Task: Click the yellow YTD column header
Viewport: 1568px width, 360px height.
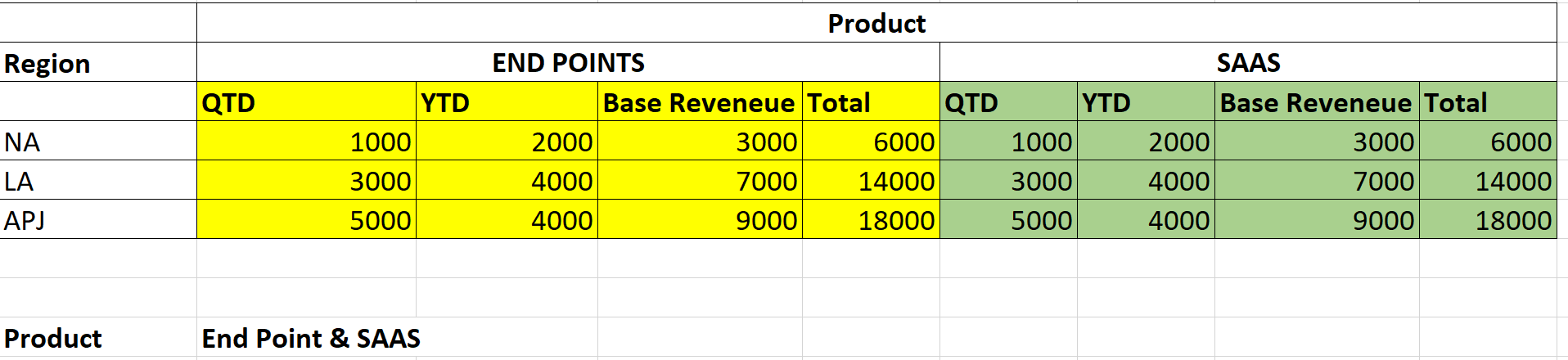Action: coord(507,101)
